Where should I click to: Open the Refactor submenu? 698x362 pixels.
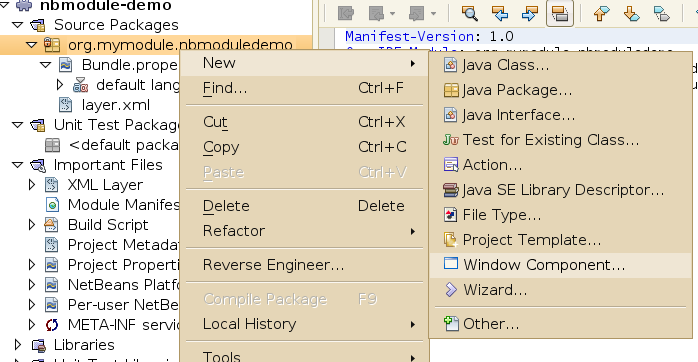coord(304,231)
